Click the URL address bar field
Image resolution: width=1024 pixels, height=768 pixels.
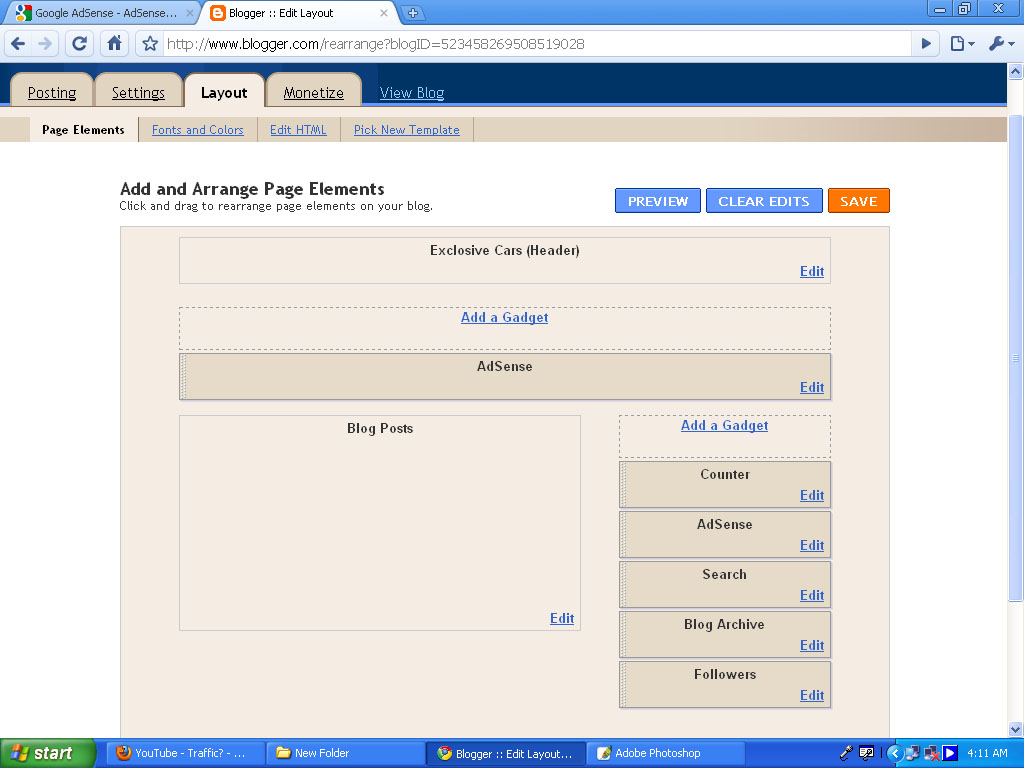[537, 44]
